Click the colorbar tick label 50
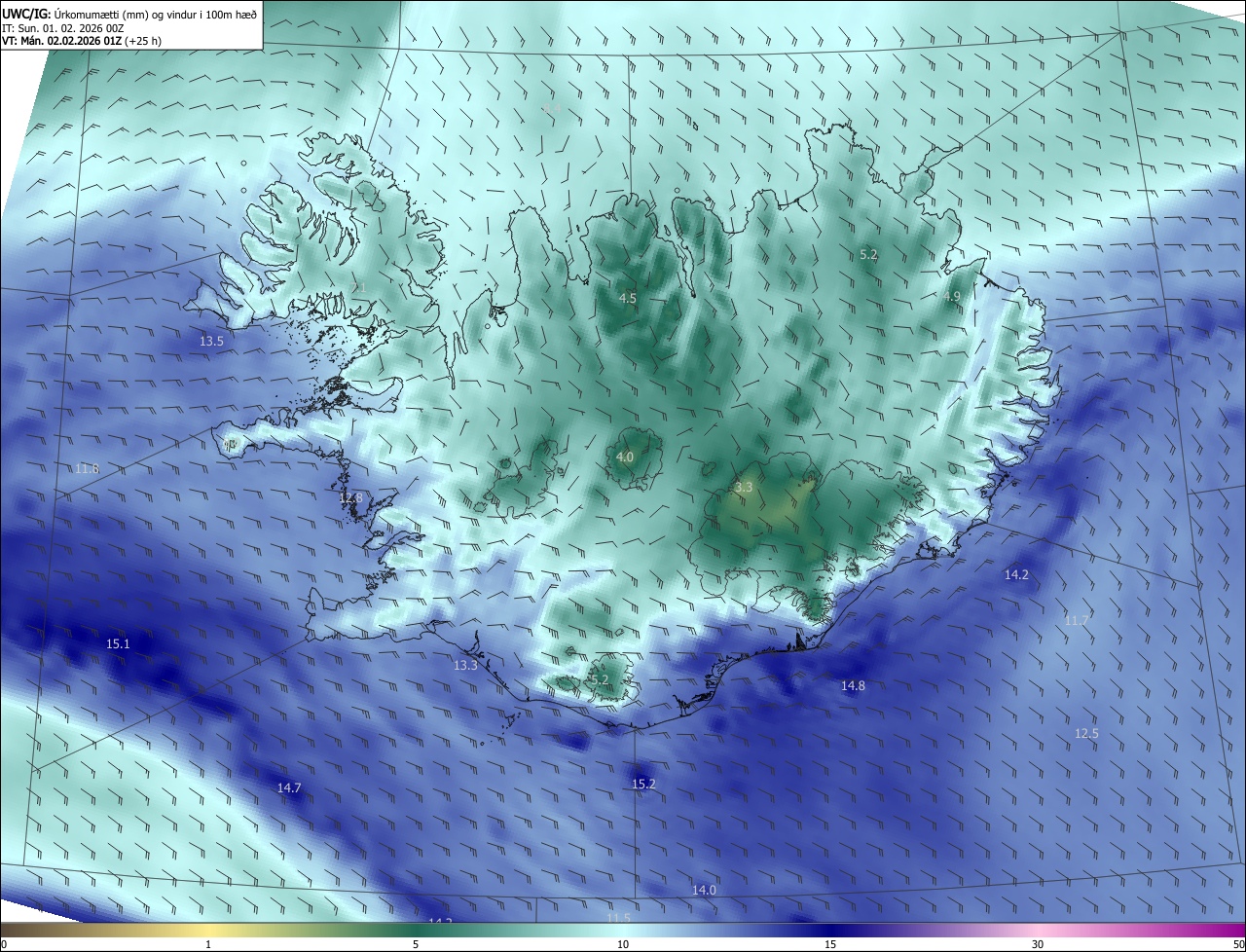 [1238, 944]
